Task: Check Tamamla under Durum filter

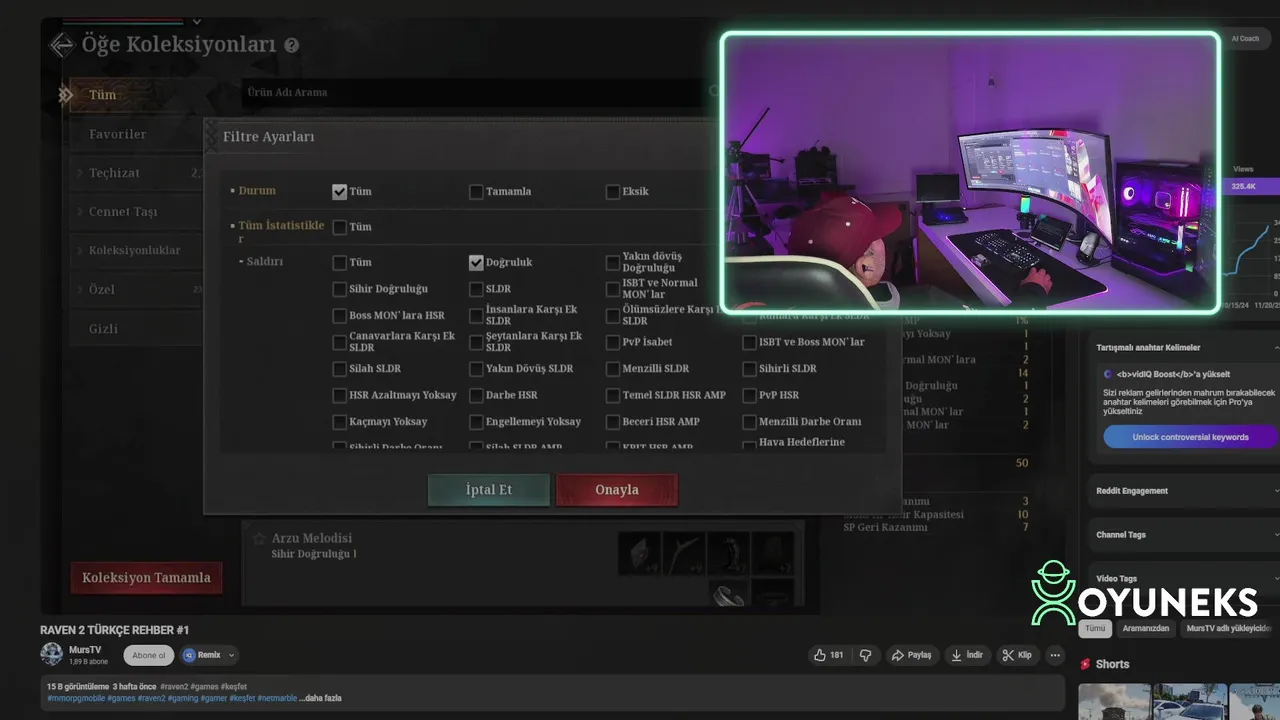Action: pyautogui.click(x=476, y=191)
